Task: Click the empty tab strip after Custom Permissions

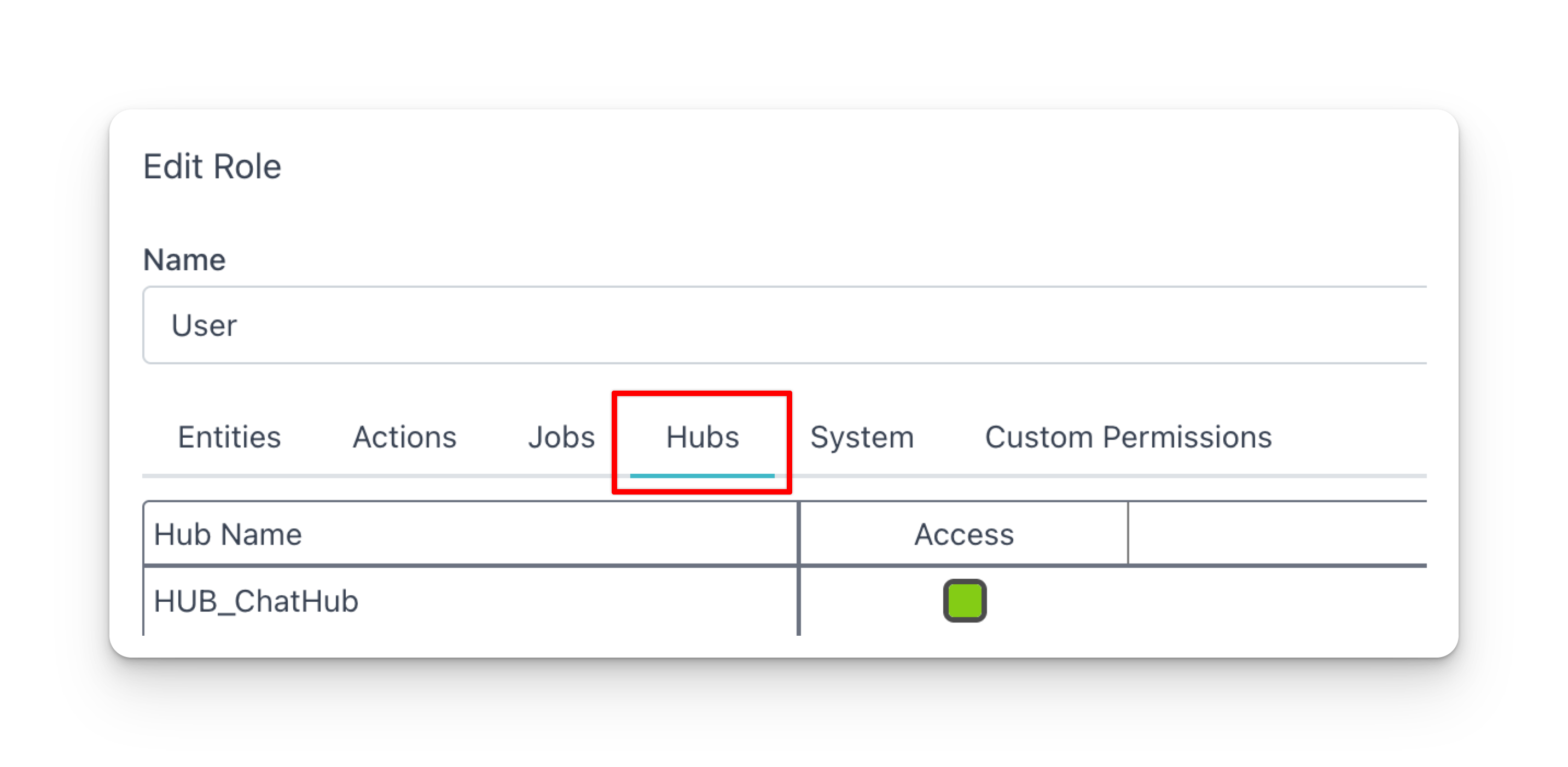Action: click(x=1350, y=437)
